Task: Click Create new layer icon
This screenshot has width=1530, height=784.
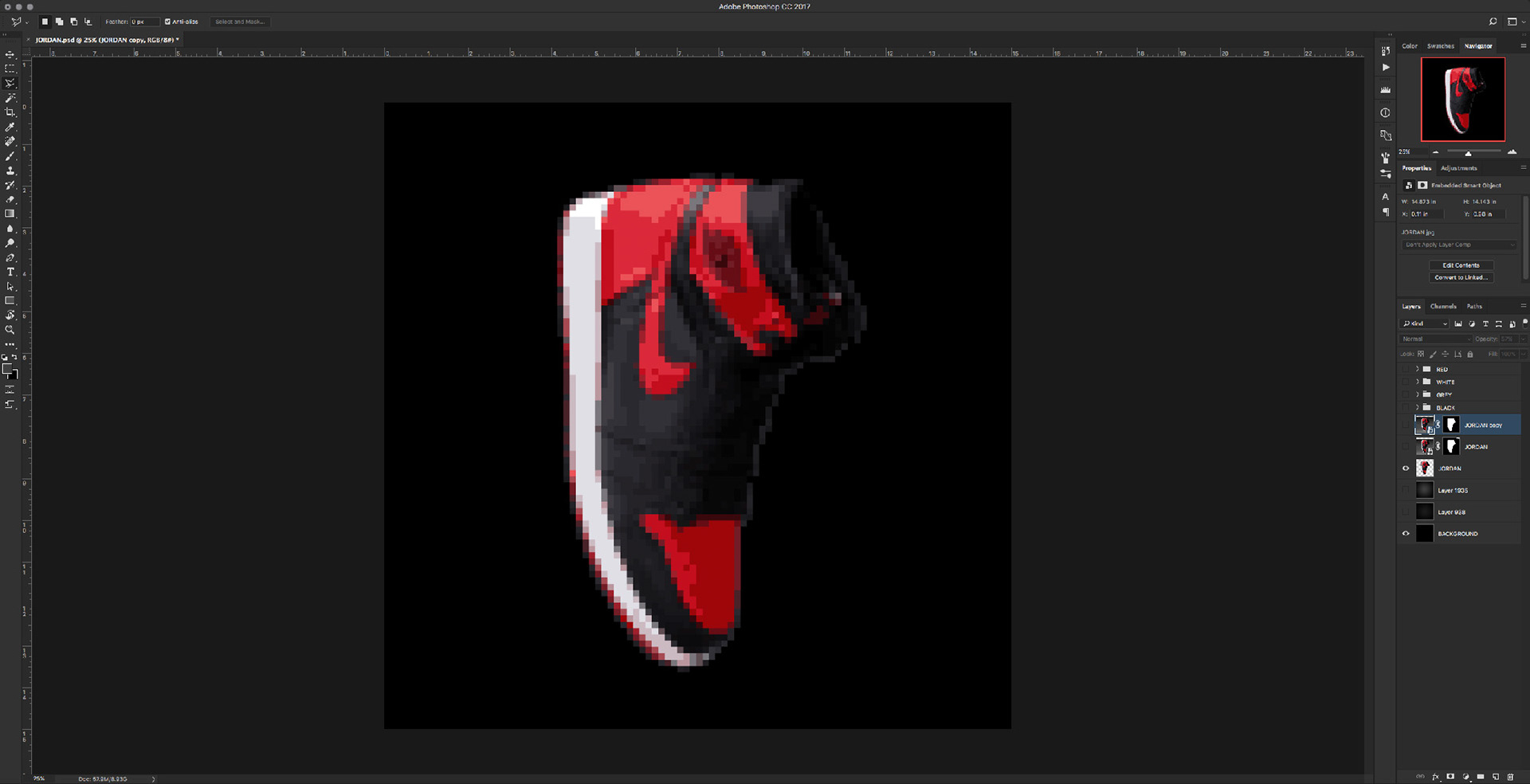Action: (1496, 776)
